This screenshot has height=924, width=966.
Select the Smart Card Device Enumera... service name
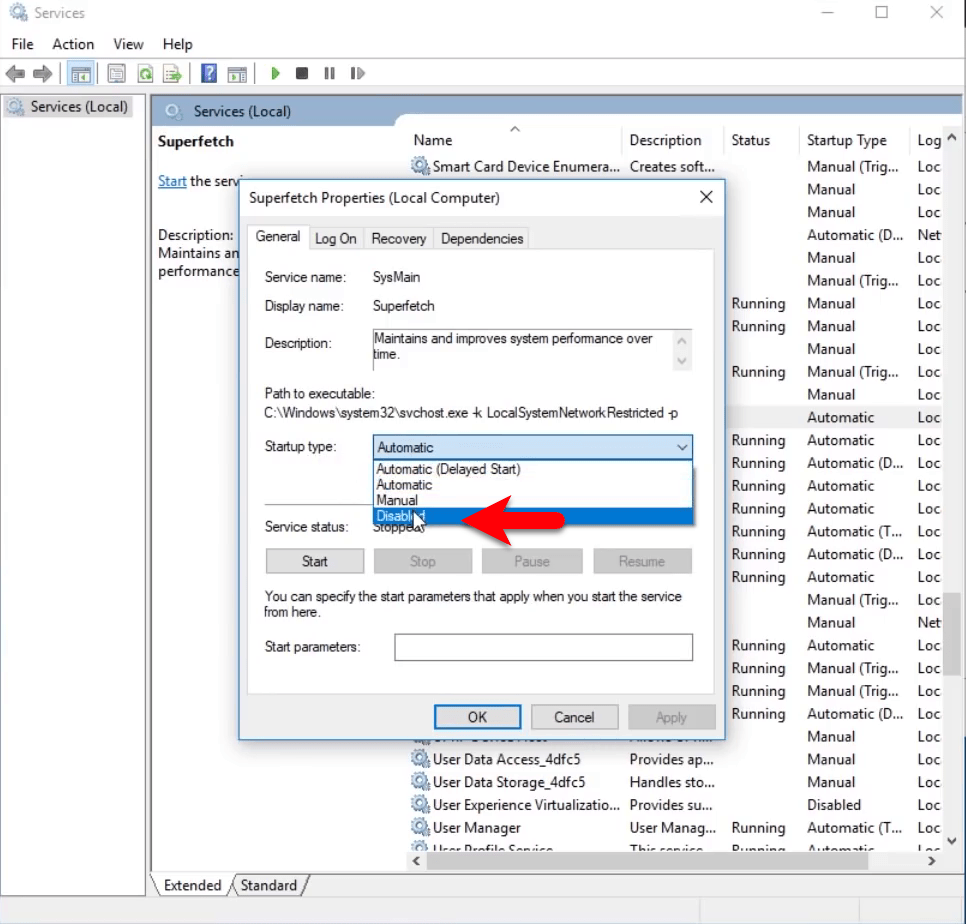coord(526,167)
